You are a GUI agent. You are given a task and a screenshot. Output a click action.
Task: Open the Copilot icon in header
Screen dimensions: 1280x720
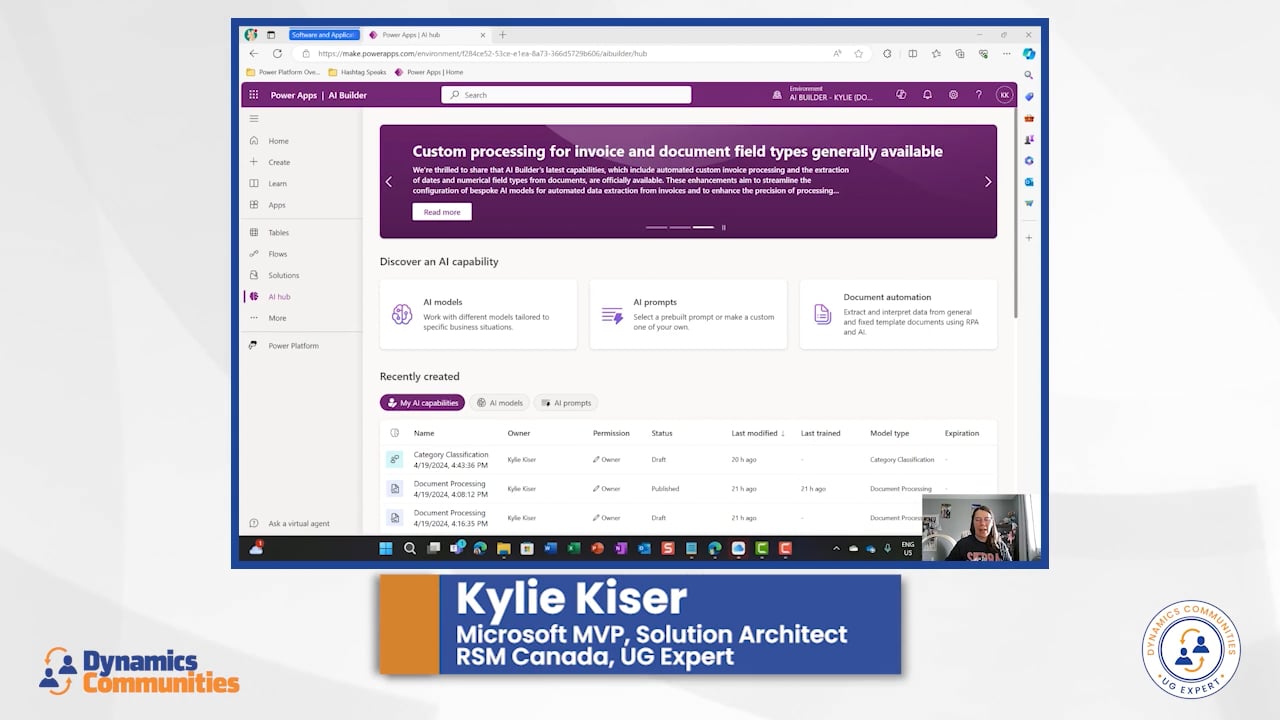click(901, 95)
